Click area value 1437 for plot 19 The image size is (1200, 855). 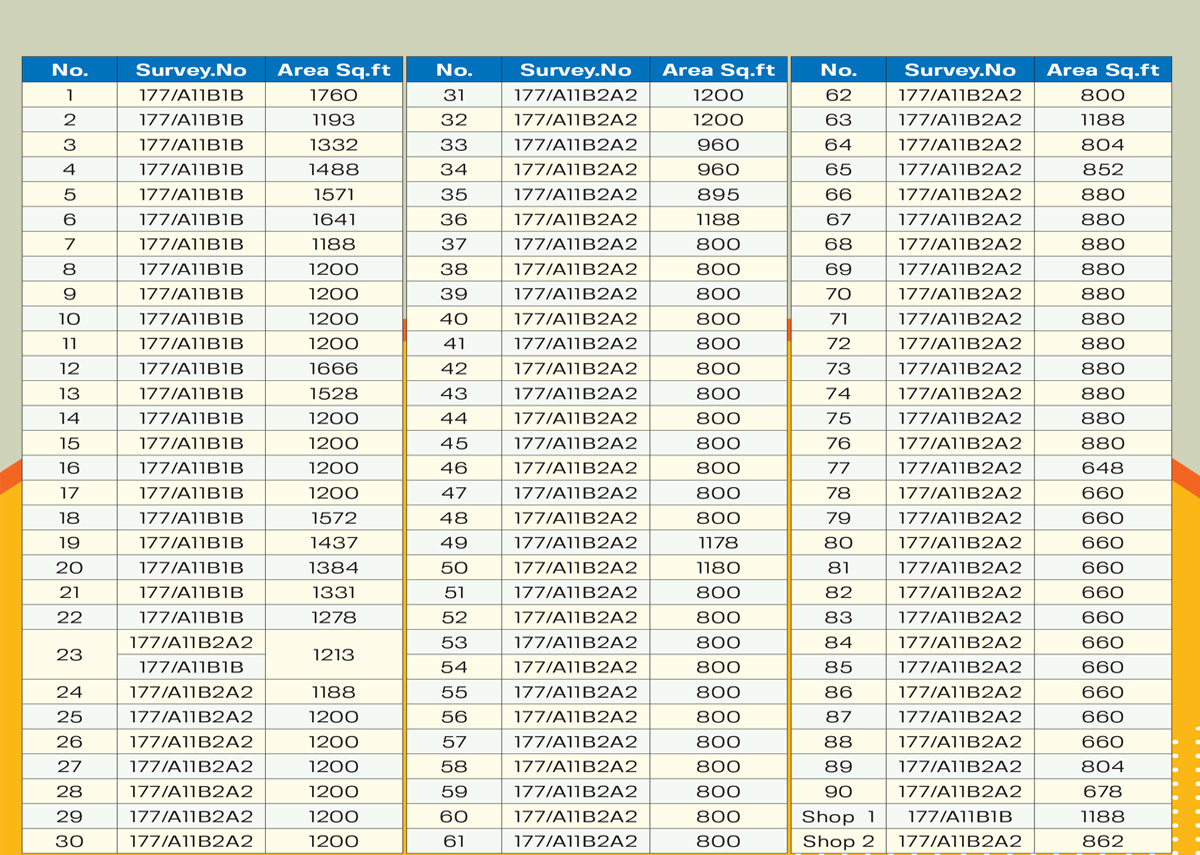point(333,543)
